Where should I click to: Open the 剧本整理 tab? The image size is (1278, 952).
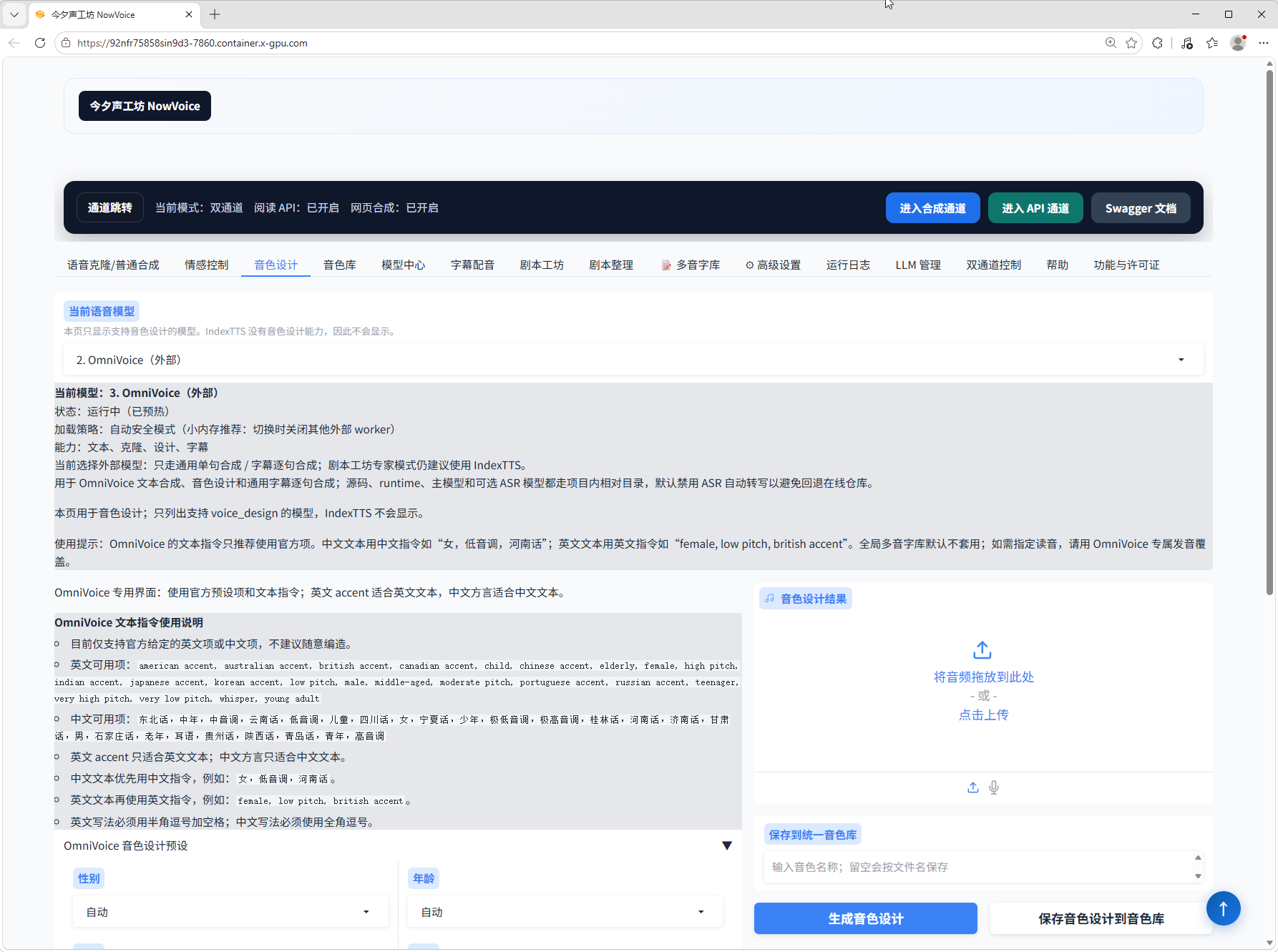click(x=611, y=265)
